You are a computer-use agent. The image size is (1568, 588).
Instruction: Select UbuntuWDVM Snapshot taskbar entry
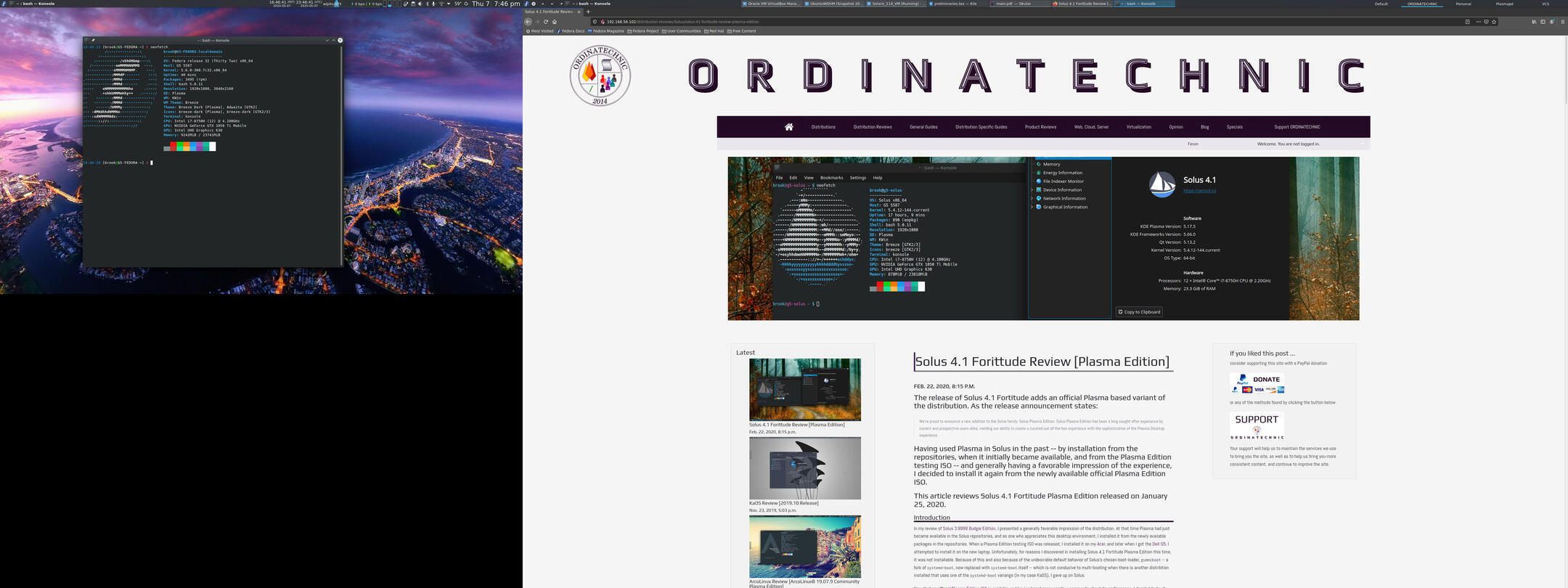coord(834,4)
